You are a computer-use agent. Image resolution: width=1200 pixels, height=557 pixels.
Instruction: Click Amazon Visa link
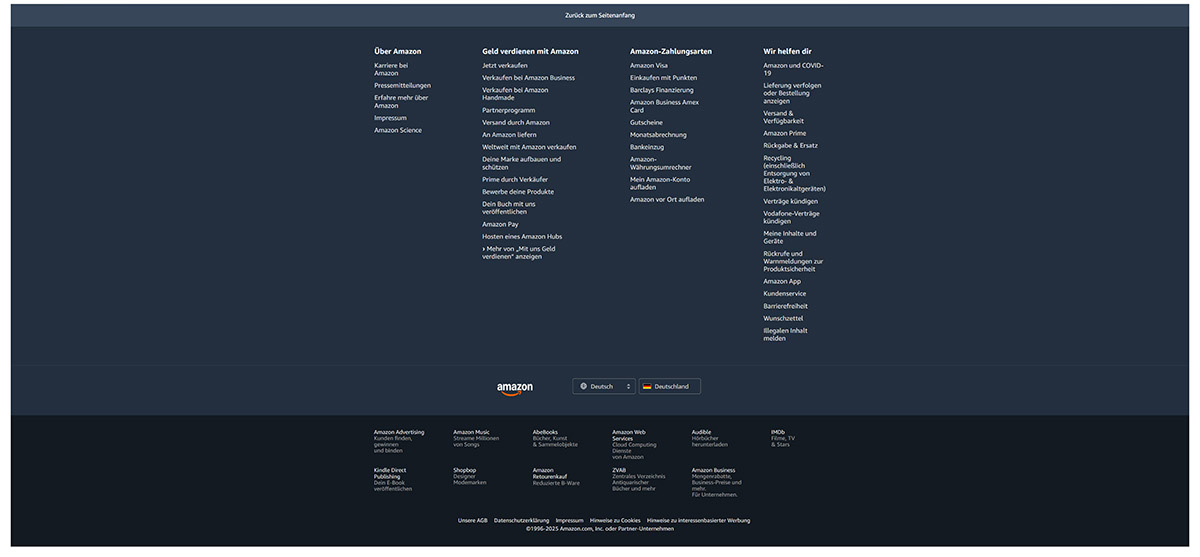649,65
